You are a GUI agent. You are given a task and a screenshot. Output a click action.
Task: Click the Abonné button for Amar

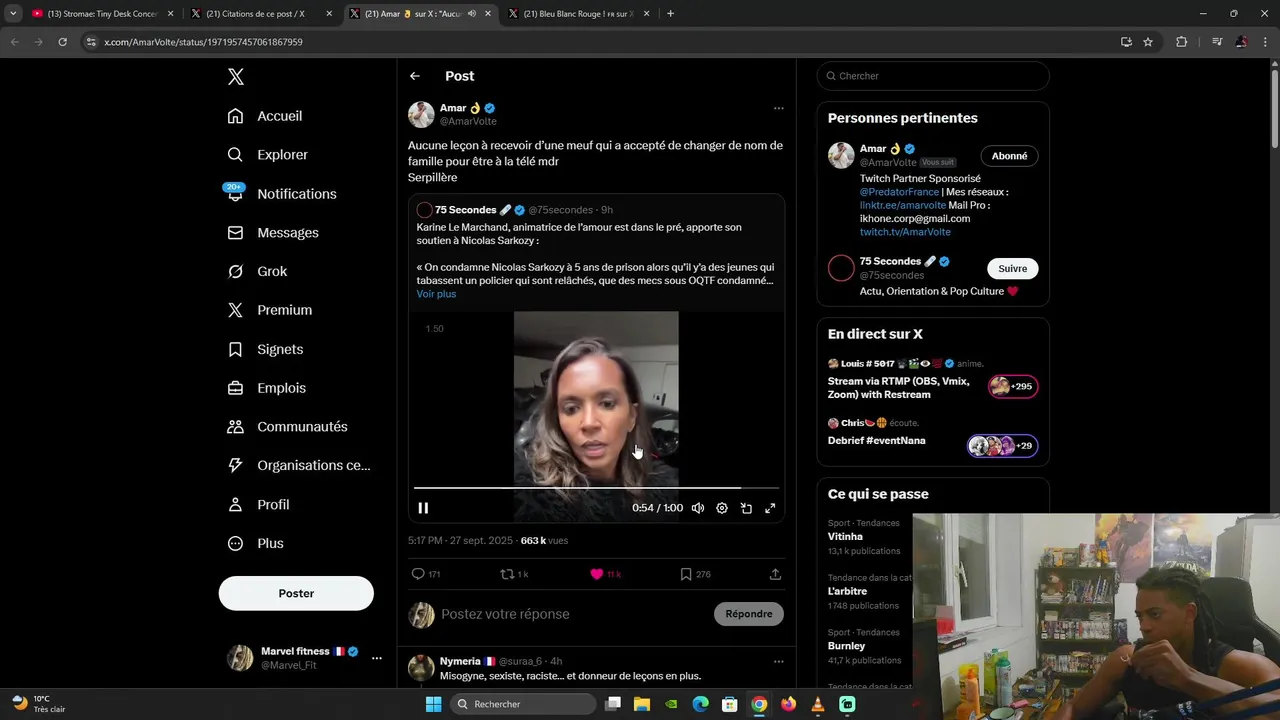click(x=1009, y=156)
